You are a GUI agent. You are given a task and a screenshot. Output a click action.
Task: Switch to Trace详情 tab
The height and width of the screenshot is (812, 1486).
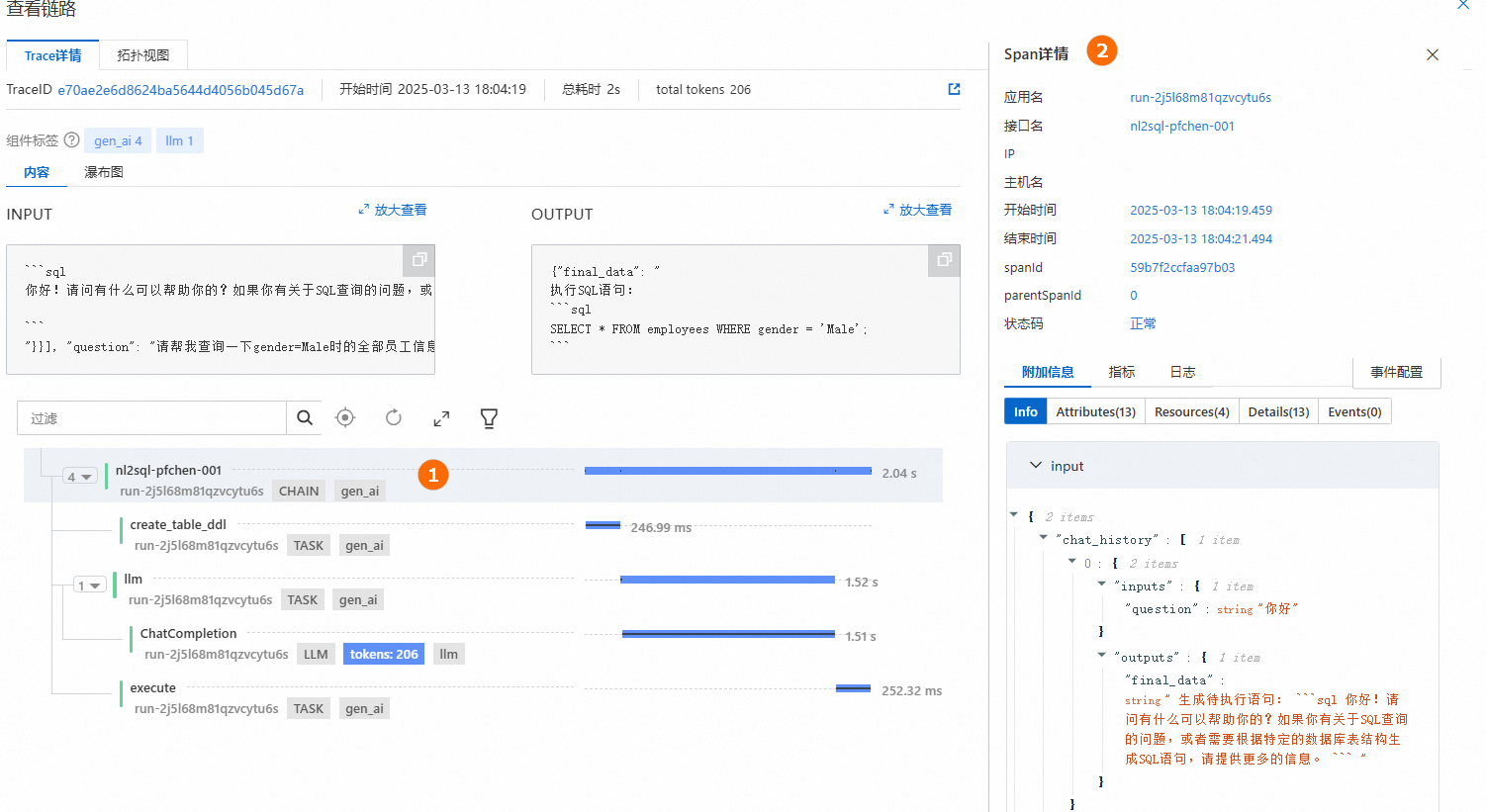pyautogui.click(x=53, y=55)
